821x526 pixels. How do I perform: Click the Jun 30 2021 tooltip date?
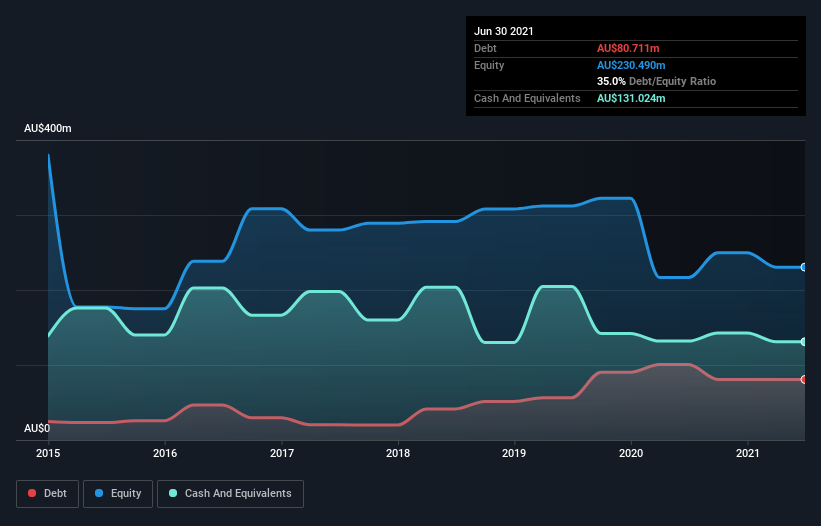(504, 31)
